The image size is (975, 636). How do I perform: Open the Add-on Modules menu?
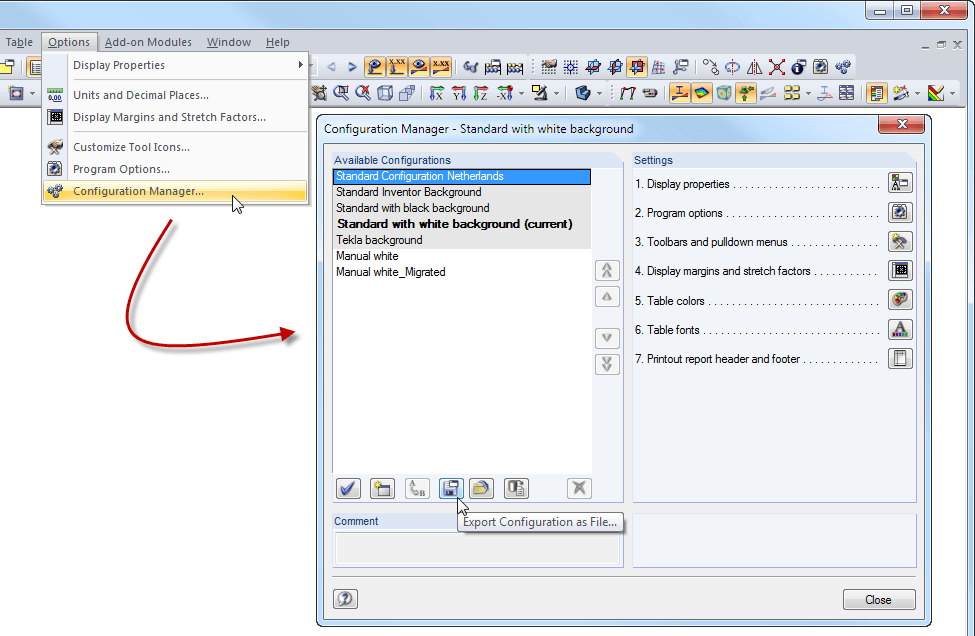click(148, 42)
